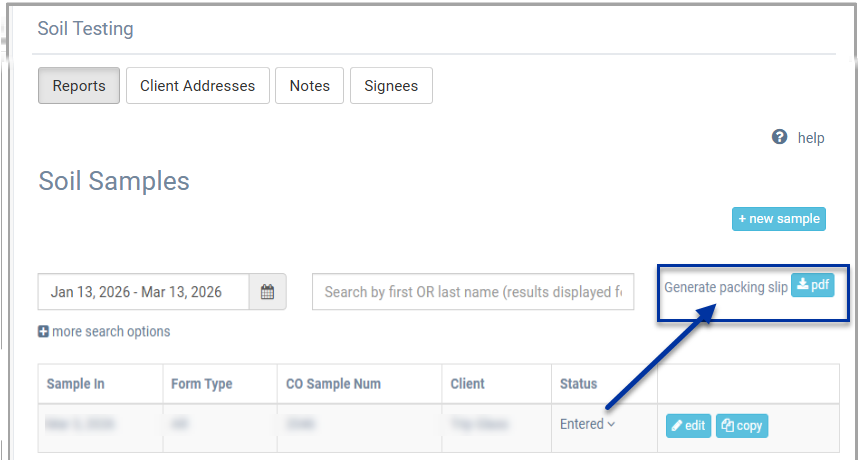Download the packing slip pdf

coord(812,285)
